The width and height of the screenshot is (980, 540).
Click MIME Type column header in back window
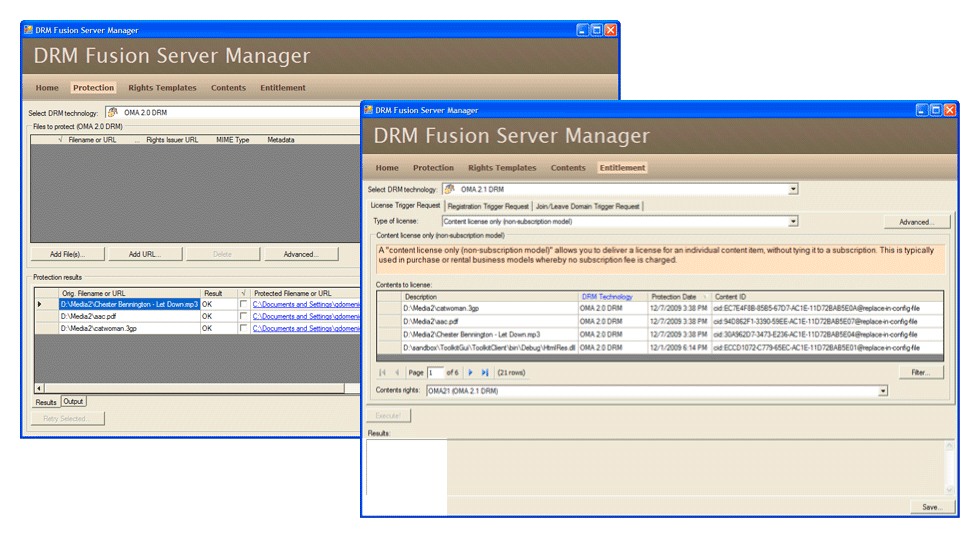(x=232, y=140)
